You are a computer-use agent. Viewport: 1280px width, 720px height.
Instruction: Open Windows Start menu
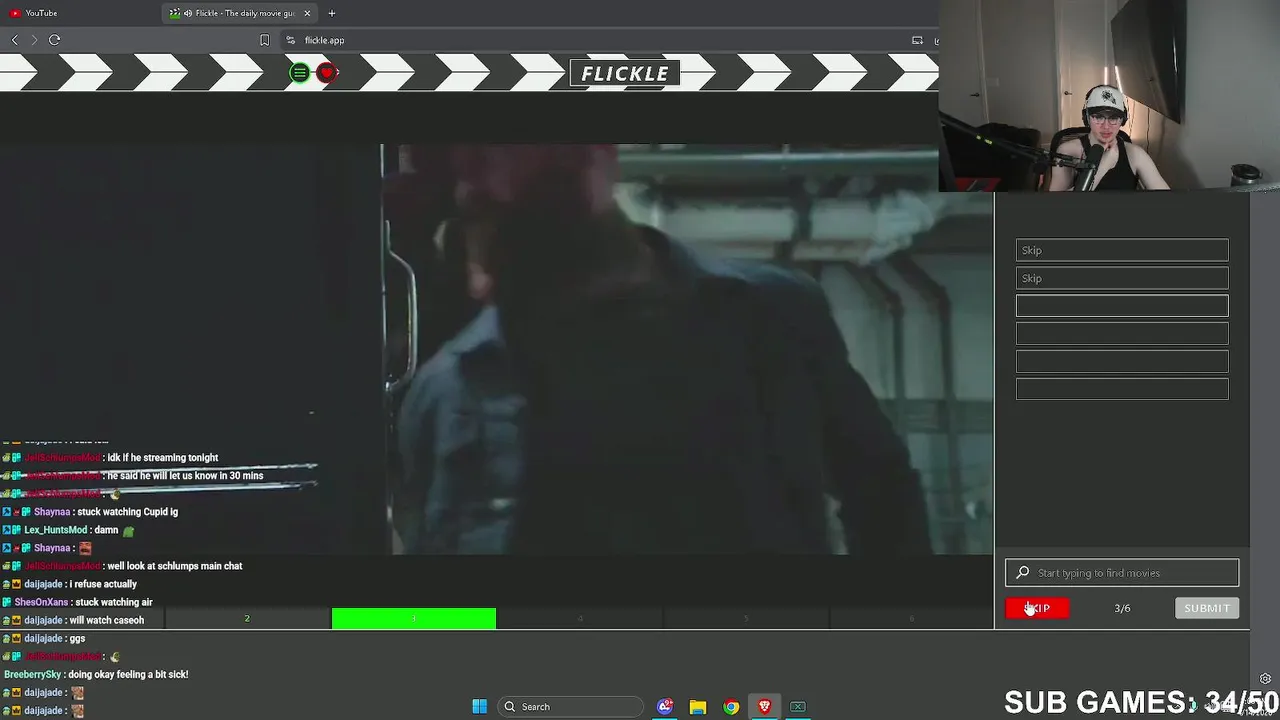point(479,707)
